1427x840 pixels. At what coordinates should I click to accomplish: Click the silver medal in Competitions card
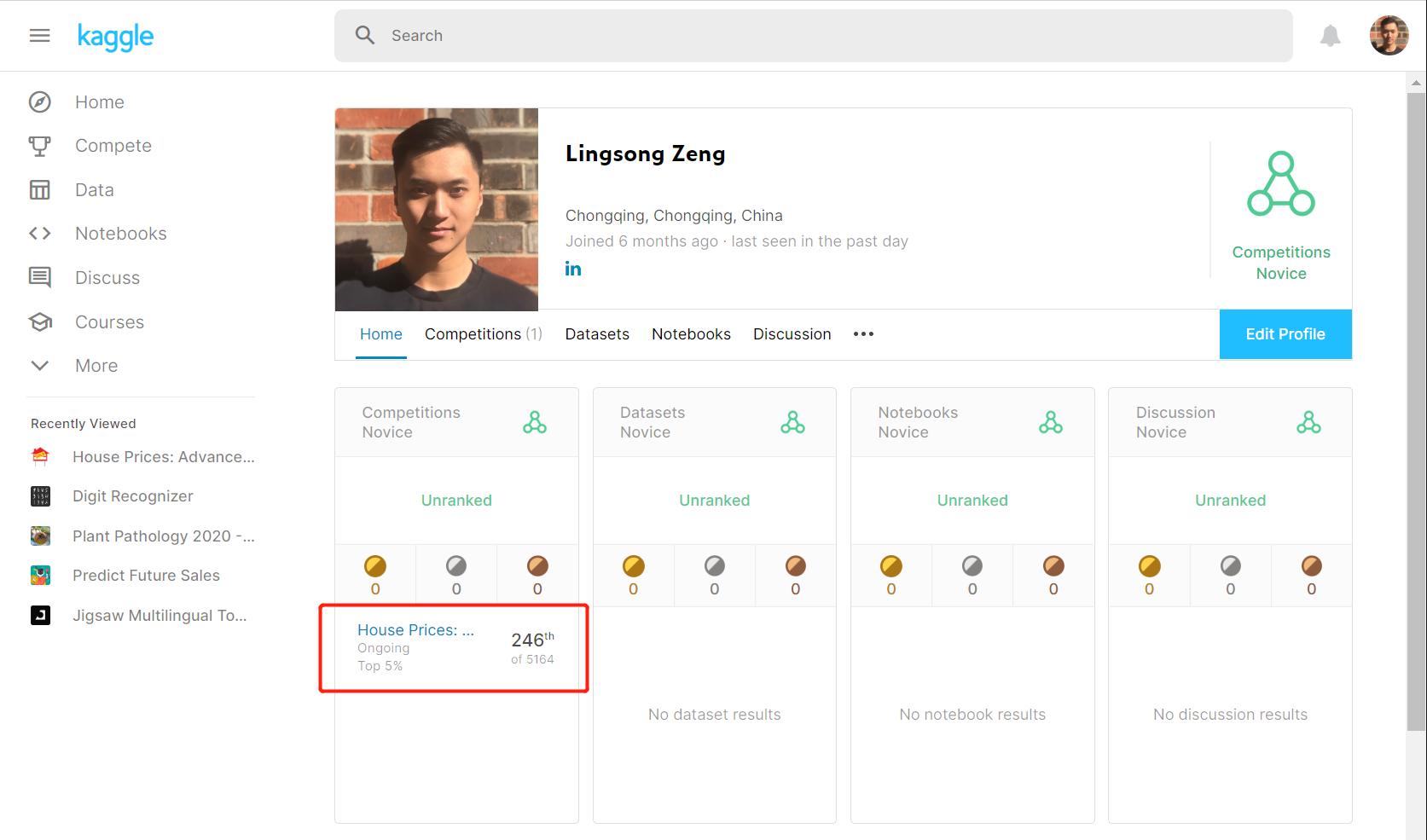pyautogui.click(x=456, y=566)
